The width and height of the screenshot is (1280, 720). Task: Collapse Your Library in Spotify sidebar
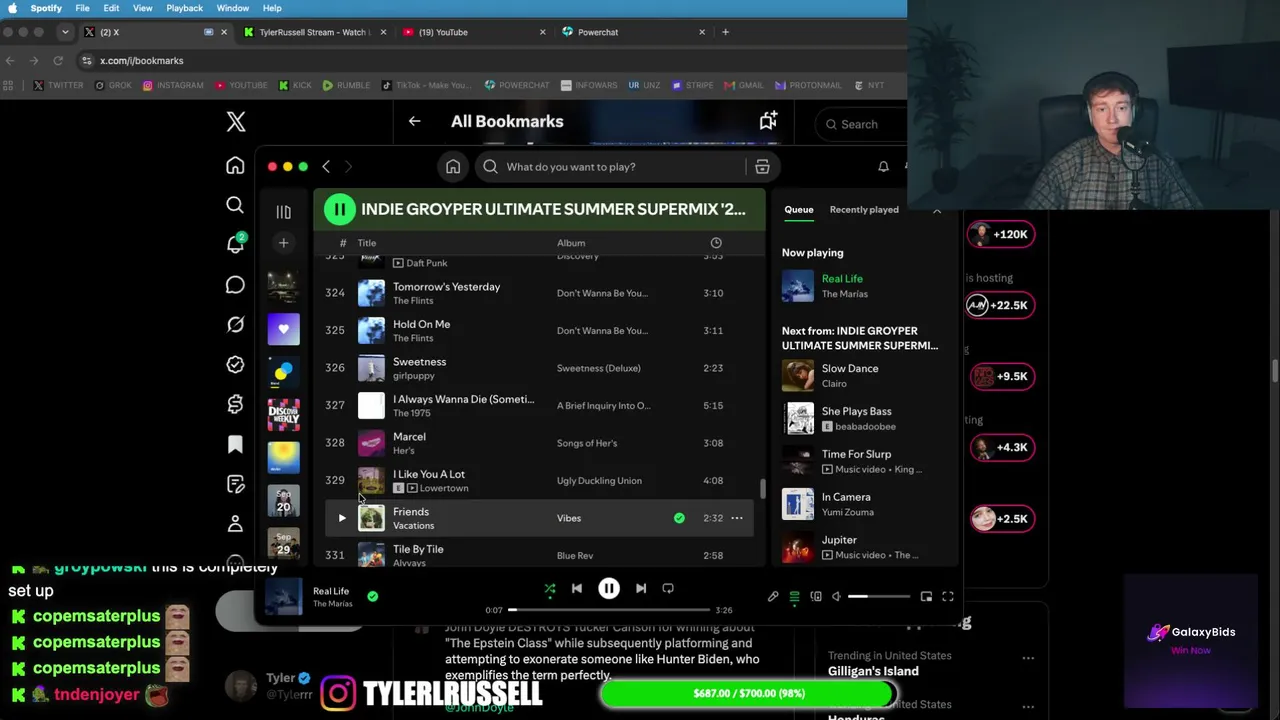coord(284,212)
